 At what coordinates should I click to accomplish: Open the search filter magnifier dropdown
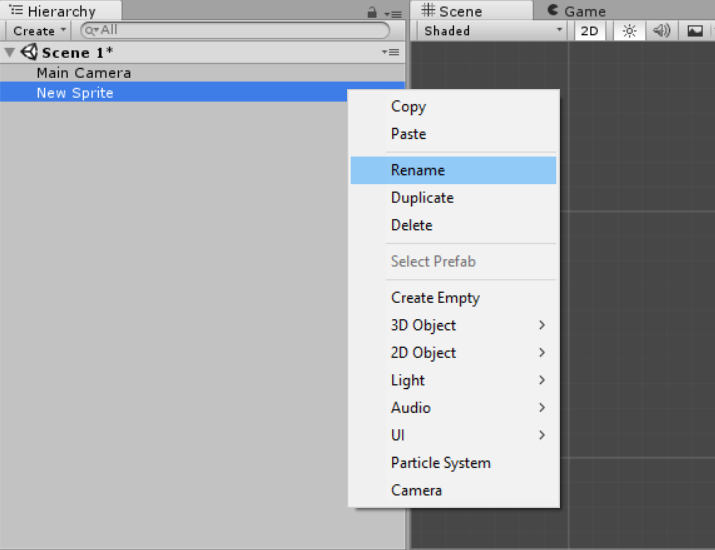(x=92, y=31)
